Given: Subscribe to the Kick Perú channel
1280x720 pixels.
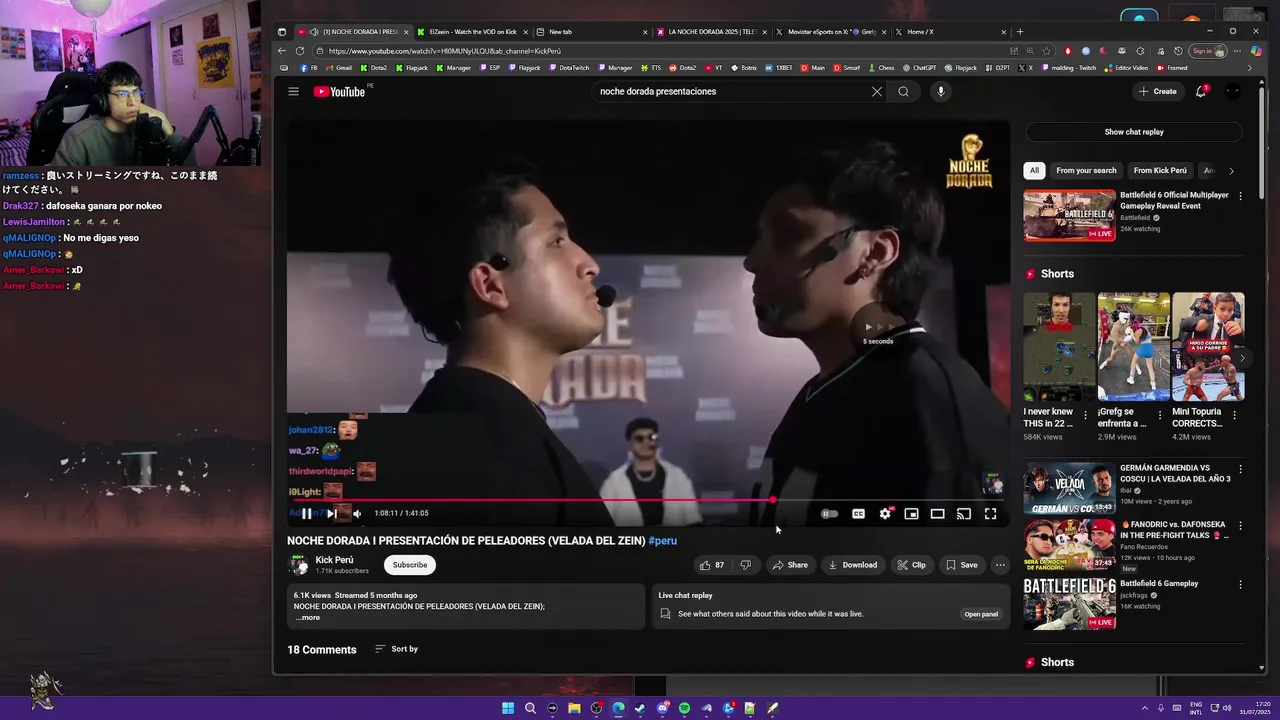Looking at the screenshot, I should pyautogui.click(x=409, y=565).
